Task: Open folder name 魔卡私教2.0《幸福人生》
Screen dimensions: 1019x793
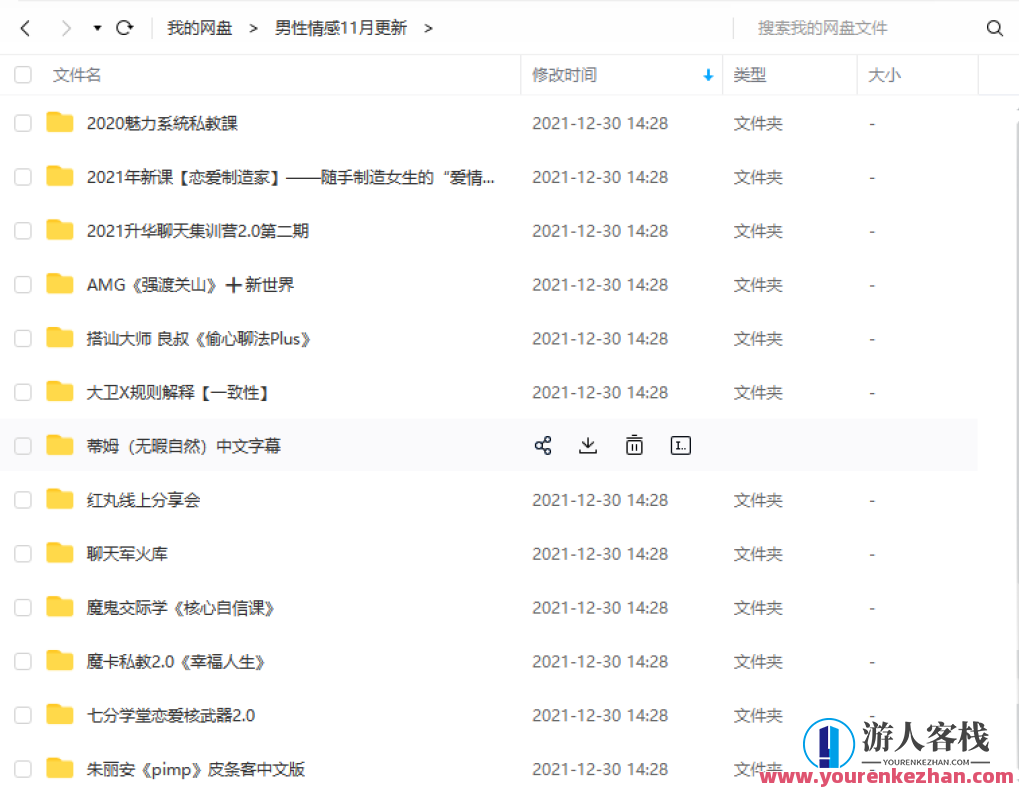Action: (176, 661)
